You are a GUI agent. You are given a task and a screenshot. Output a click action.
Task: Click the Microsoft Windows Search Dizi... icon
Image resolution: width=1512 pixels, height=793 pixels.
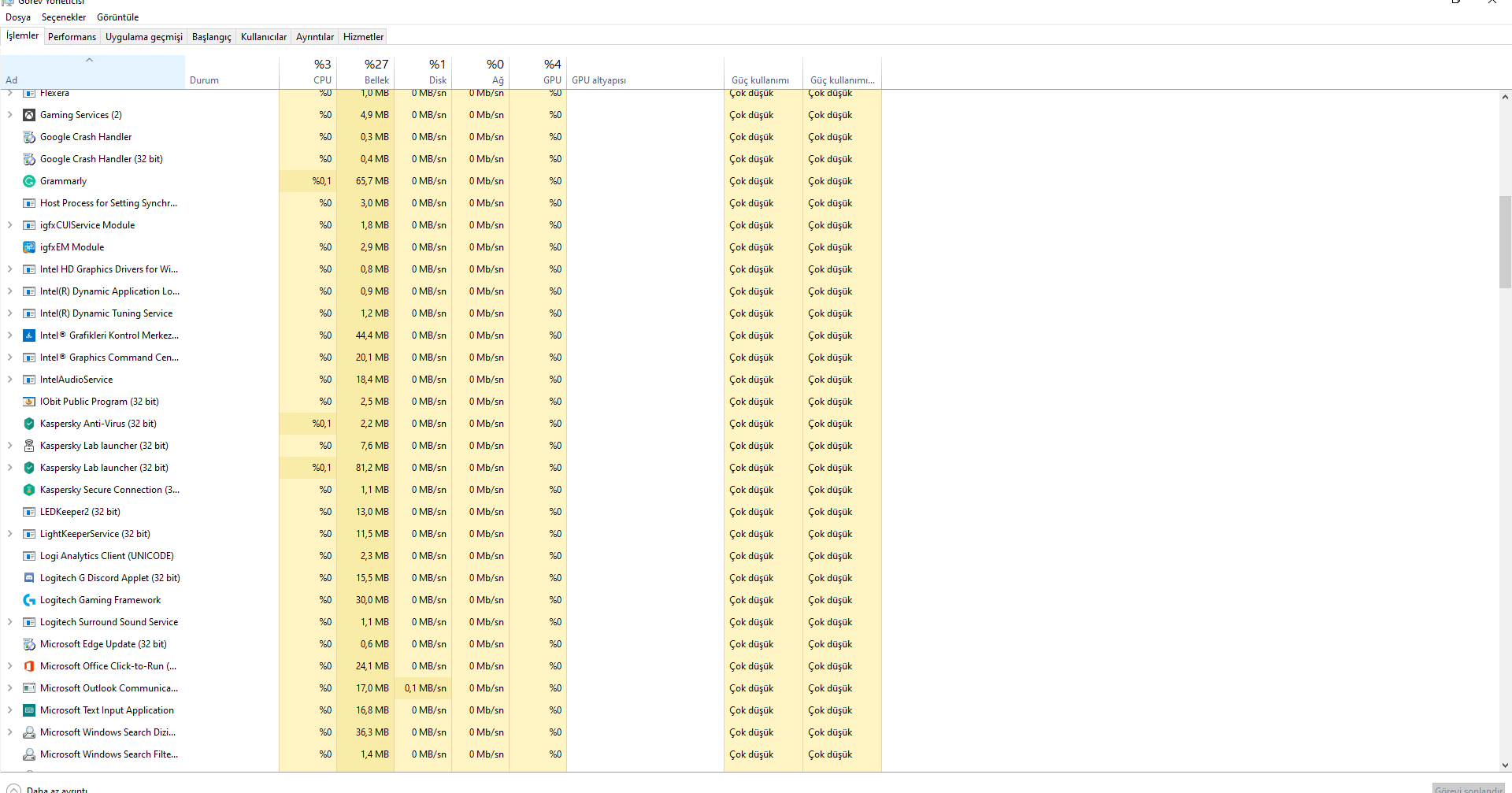coord(29,732)
